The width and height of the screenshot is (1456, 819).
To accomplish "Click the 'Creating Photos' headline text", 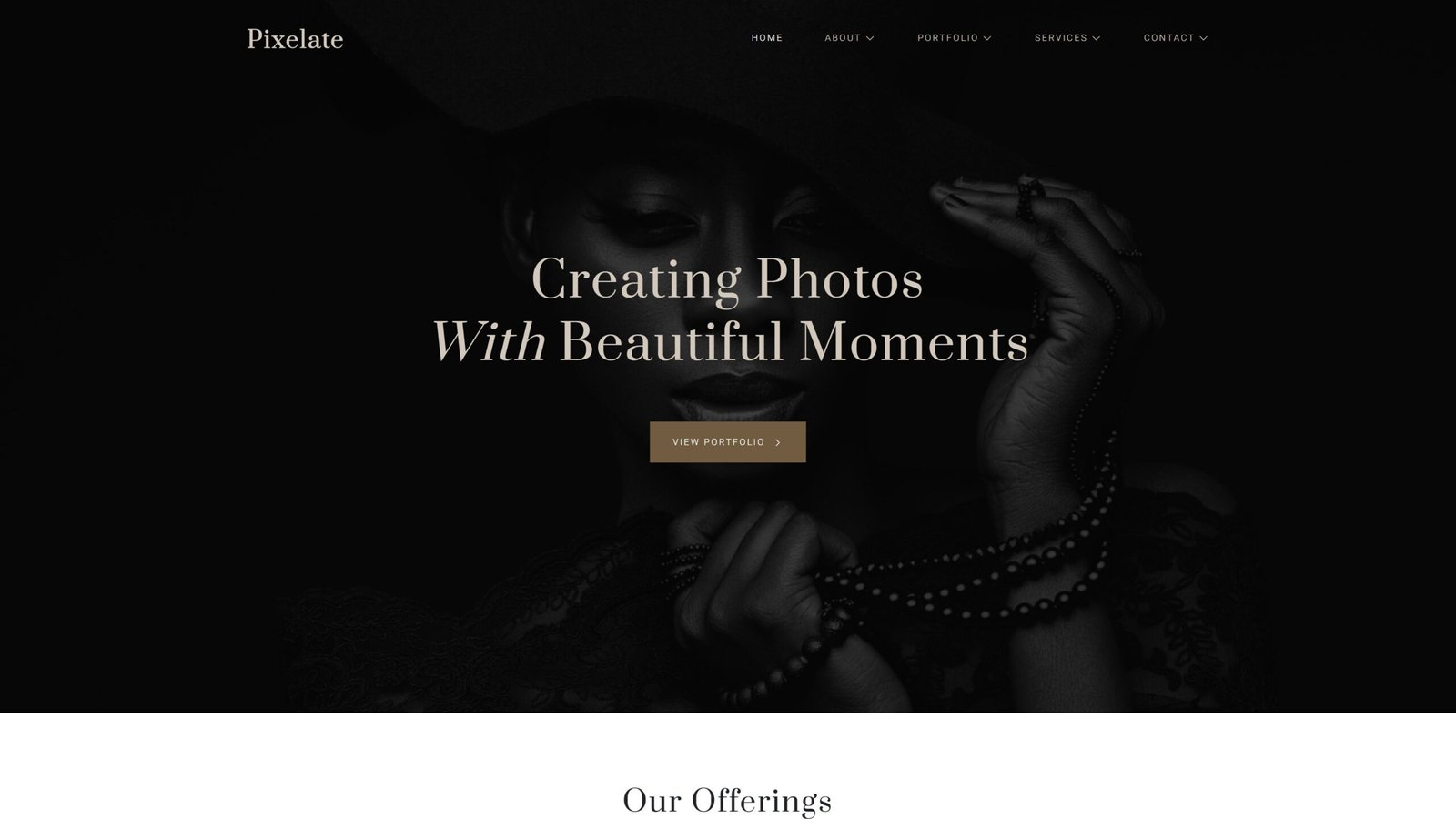I will [727, 279].
